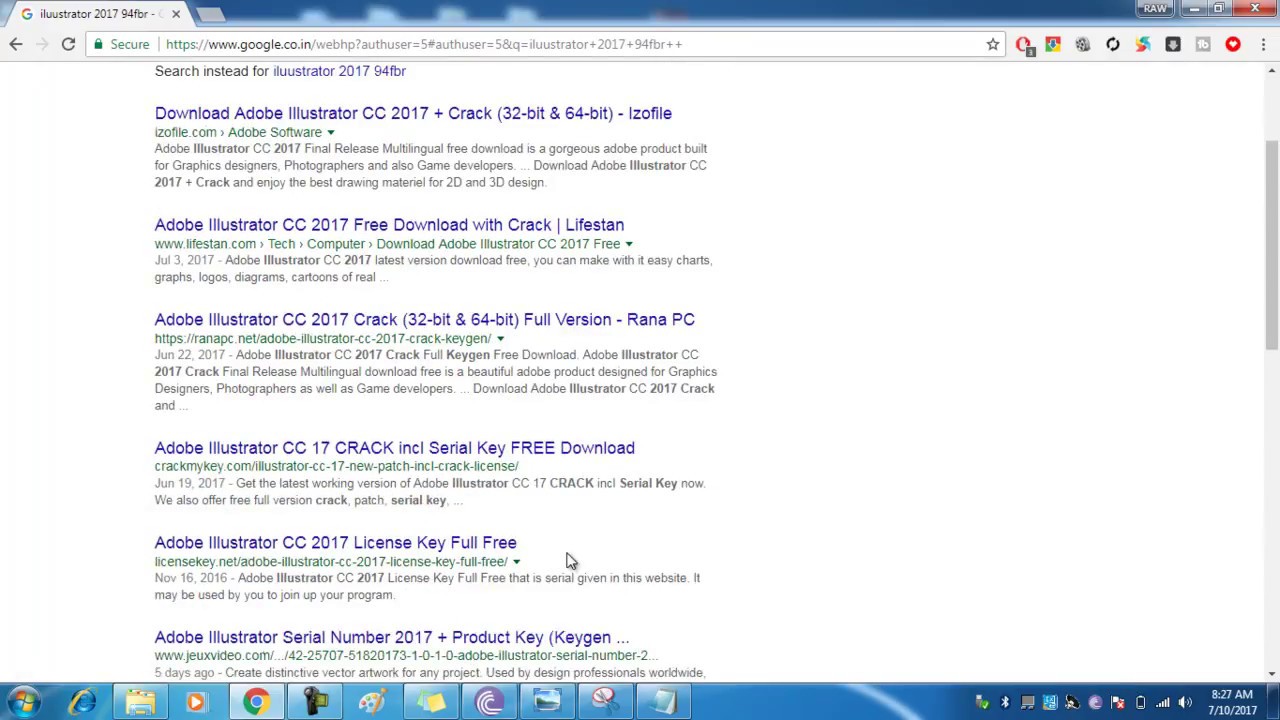Open the colorful pinwheel extension icon
The image size is (1280, 720).
coord(1143,44)
